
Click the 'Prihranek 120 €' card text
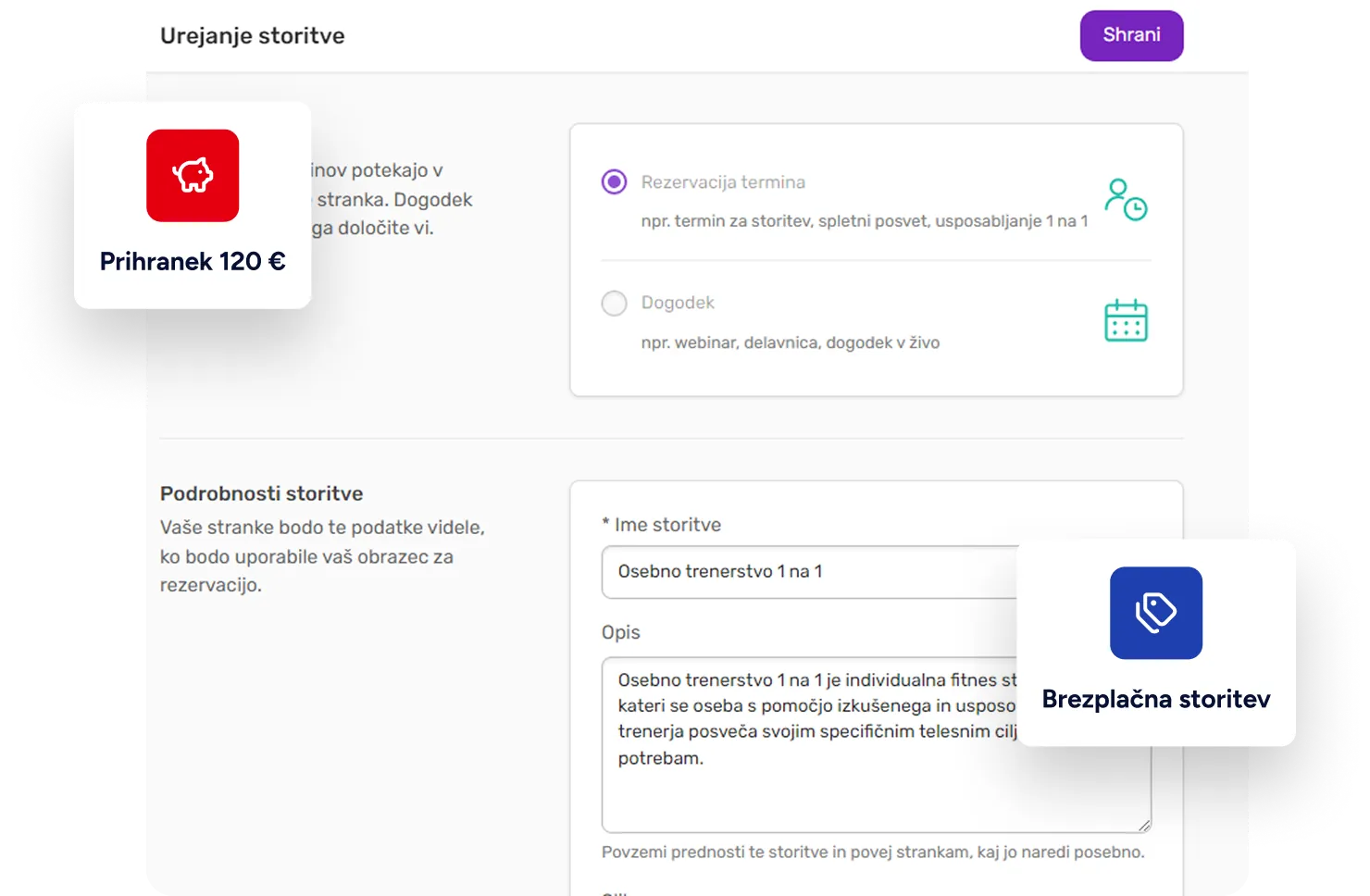point(193,261)
